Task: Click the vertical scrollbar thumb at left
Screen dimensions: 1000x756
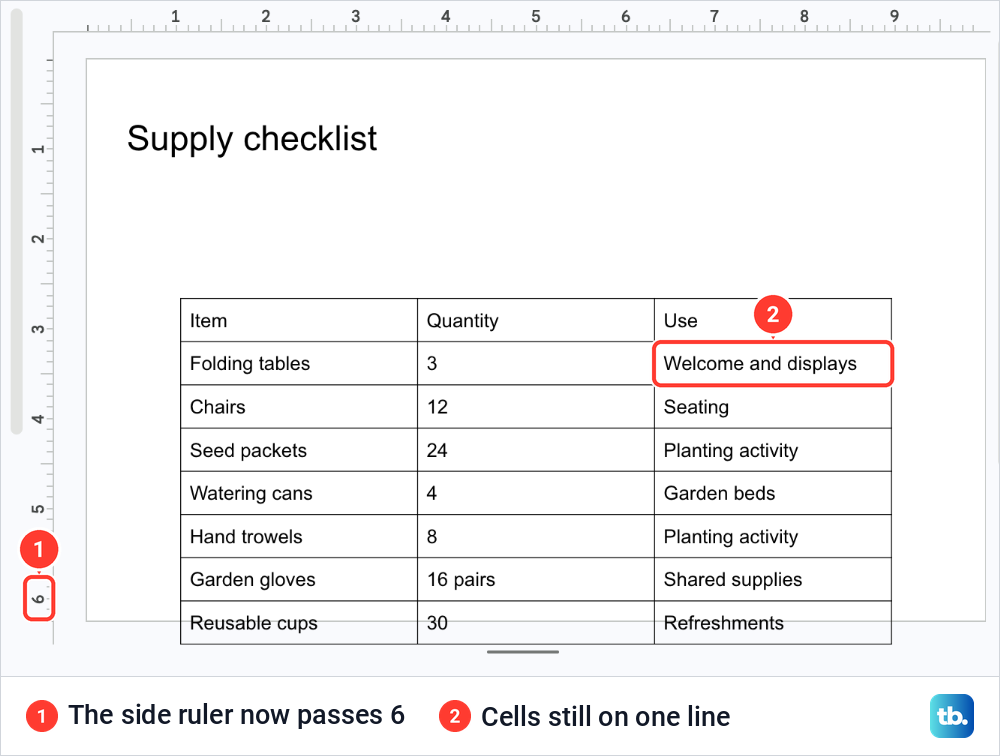Action: click(17, 221)
